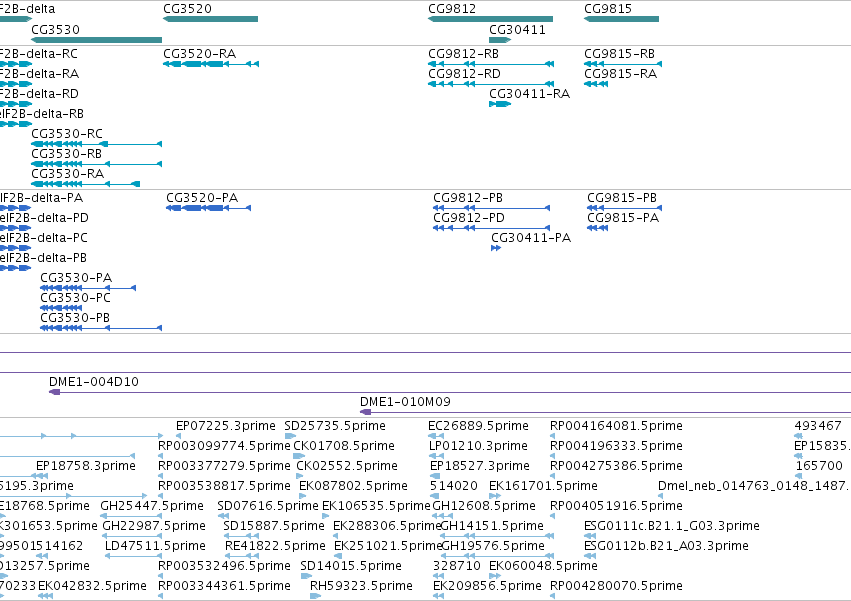Click EST GH12608.5prime
This screenshot has height=601, width=851.
coord(484,506)
